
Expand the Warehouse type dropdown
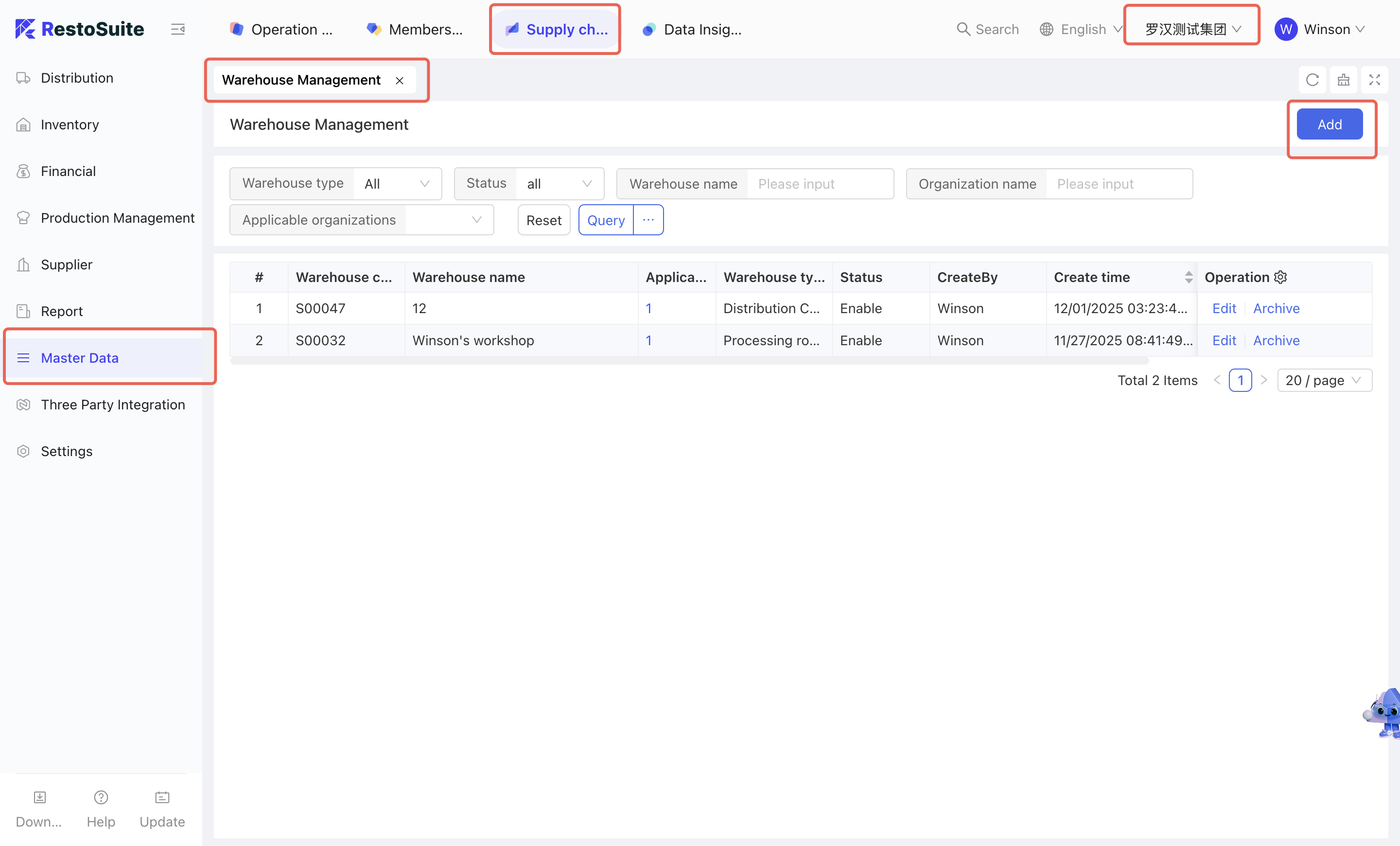397,183
